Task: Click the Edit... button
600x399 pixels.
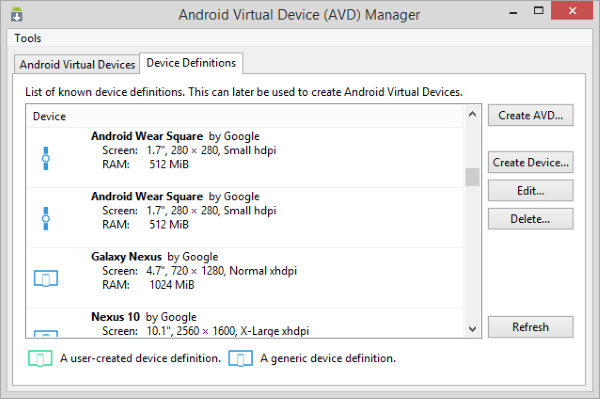Action: (530, 191)
